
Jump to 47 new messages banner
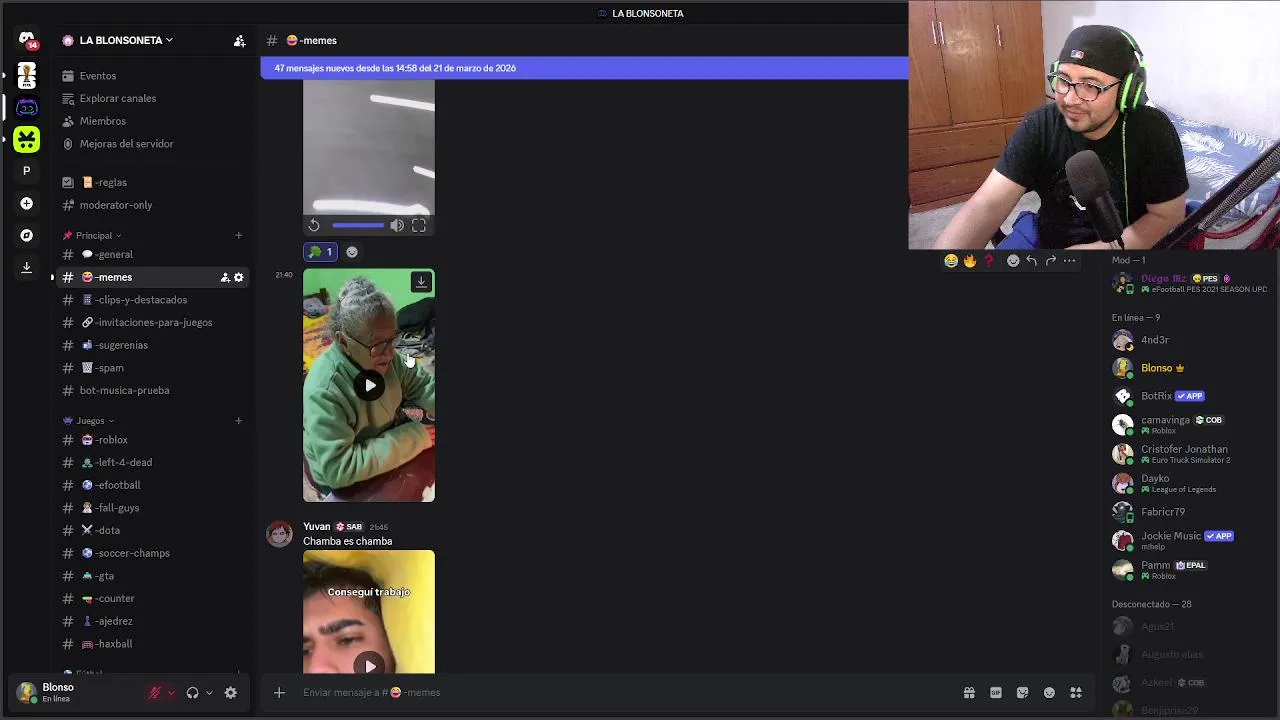coord(584,68)
